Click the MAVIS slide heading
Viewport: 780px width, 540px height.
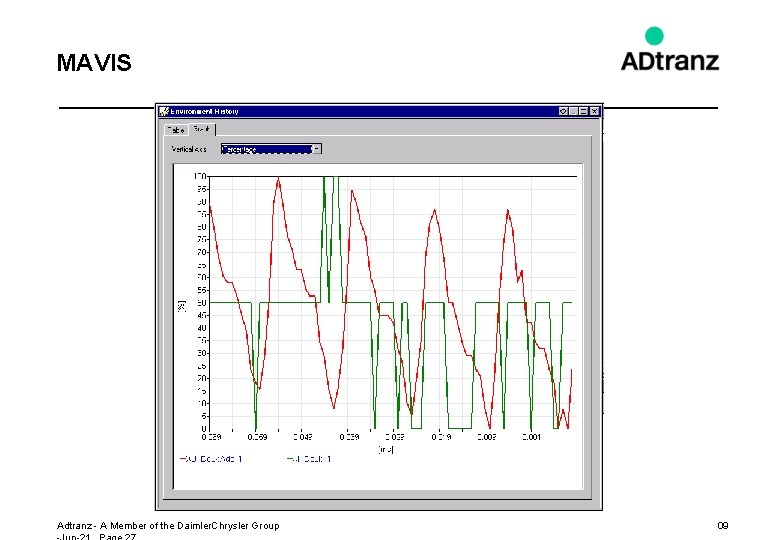94,63
